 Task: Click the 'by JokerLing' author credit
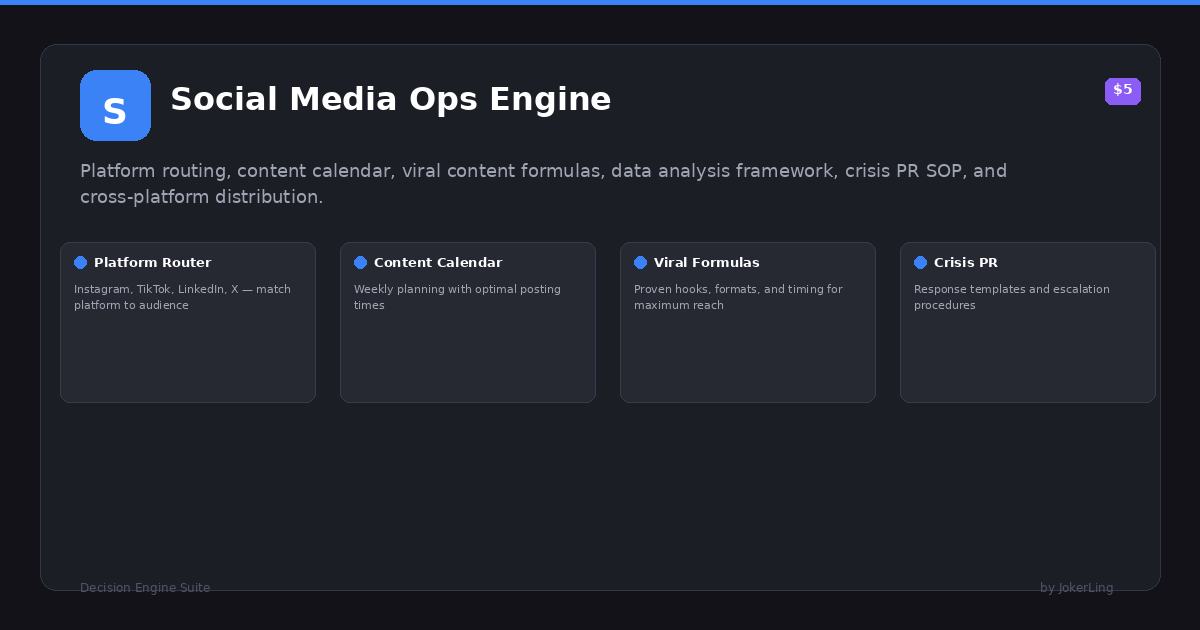[x=1076, y=588]
